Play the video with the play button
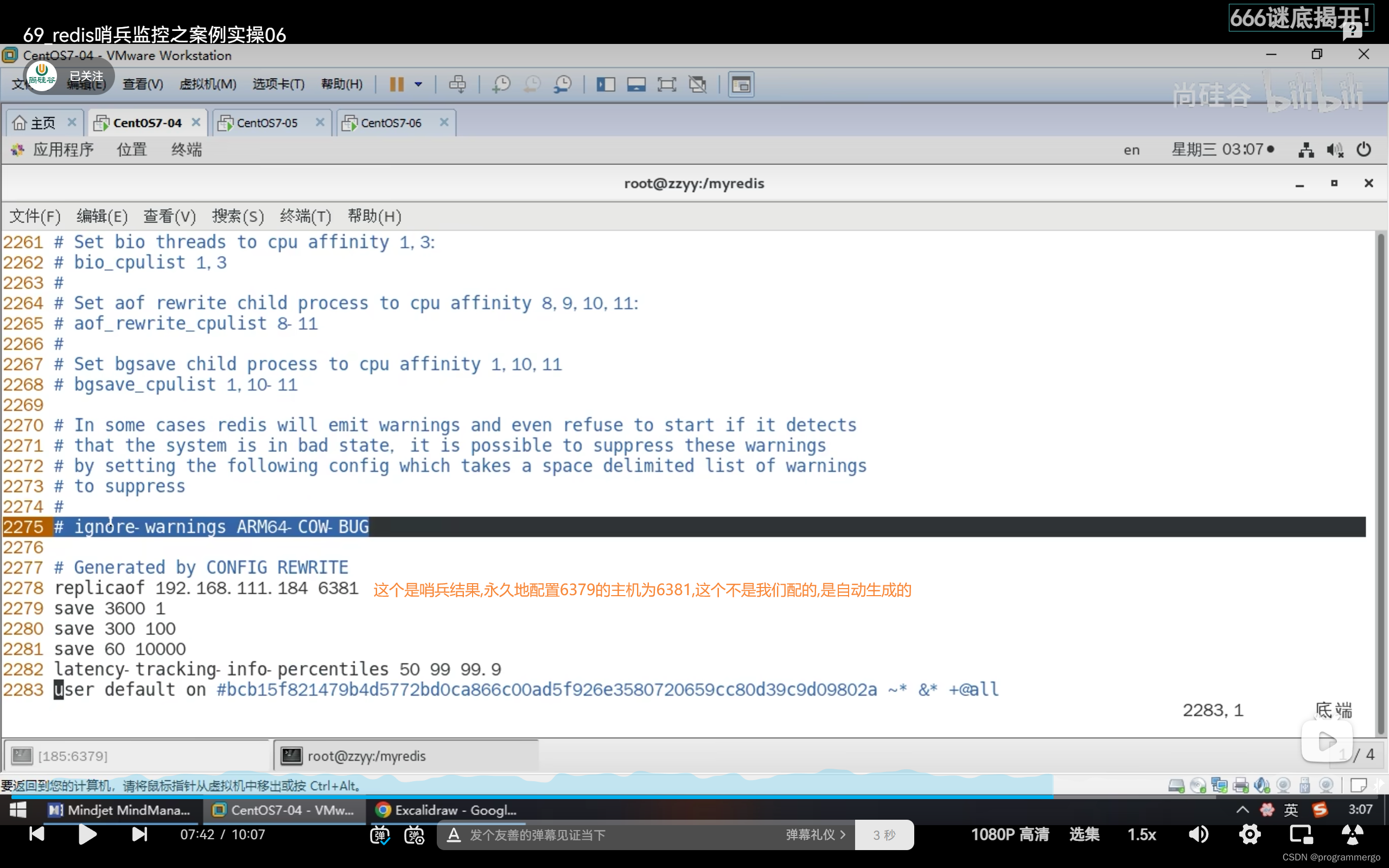1389x868 pixels. click(87, 835)
